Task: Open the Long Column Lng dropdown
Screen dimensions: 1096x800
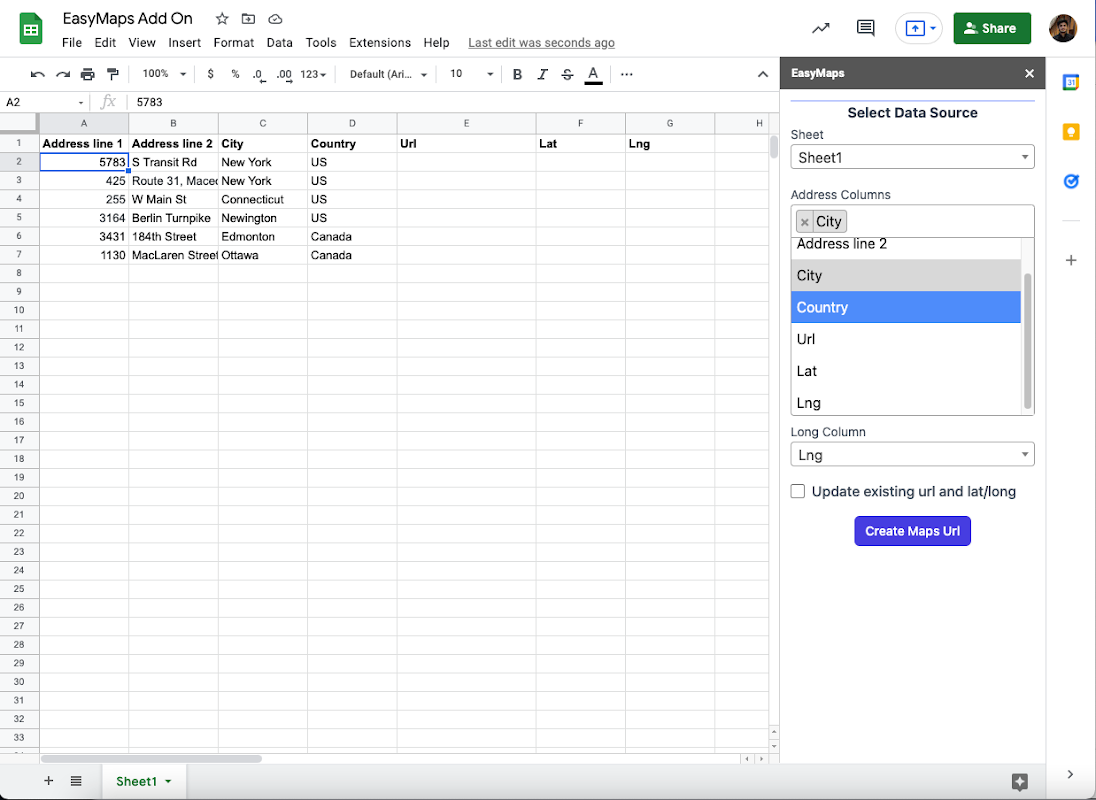Action: (912, 455)
